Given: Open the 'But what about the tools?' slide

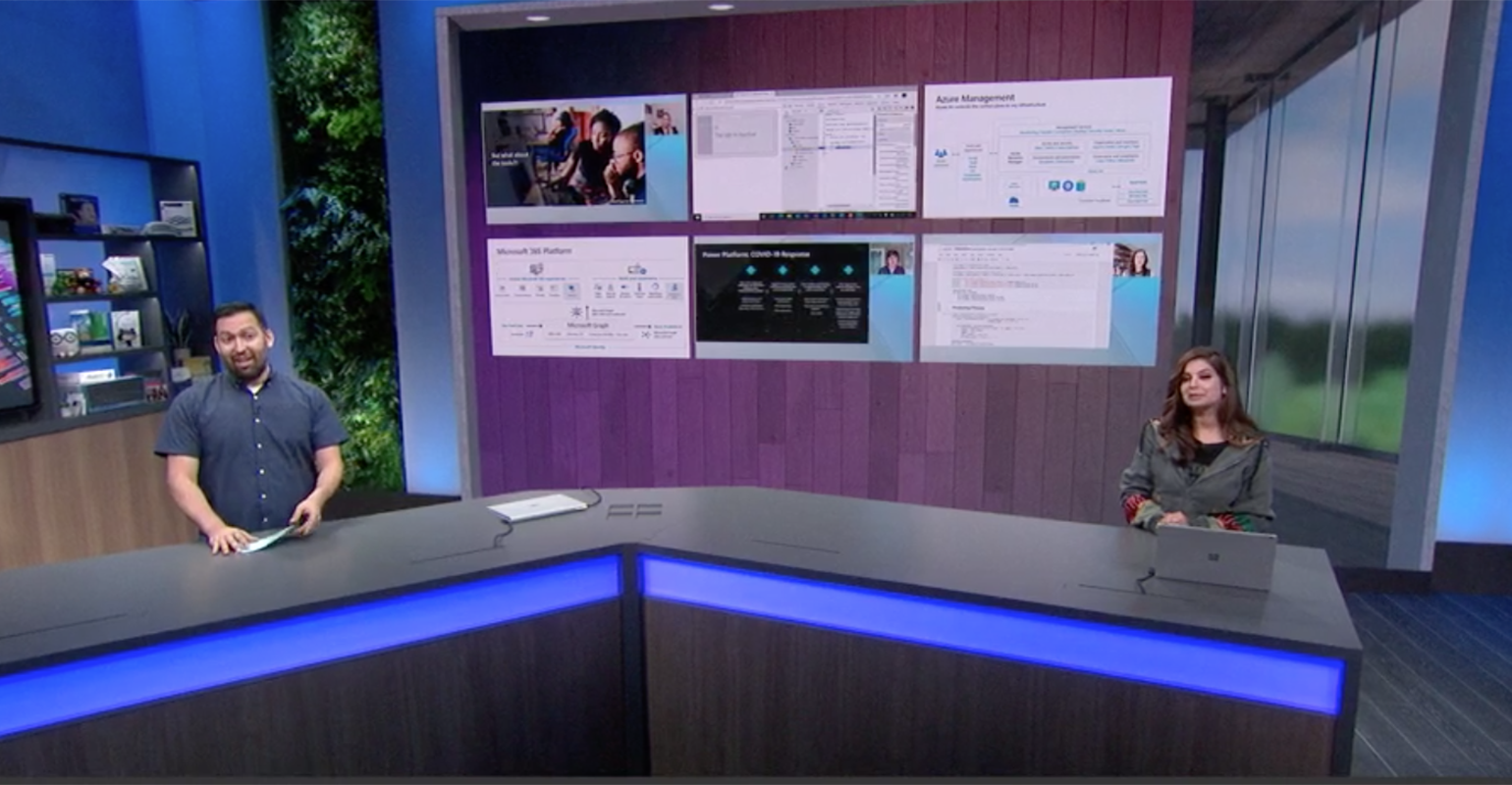Looking at the screenshot, I should pyautogui.click(x=584, y=158).
